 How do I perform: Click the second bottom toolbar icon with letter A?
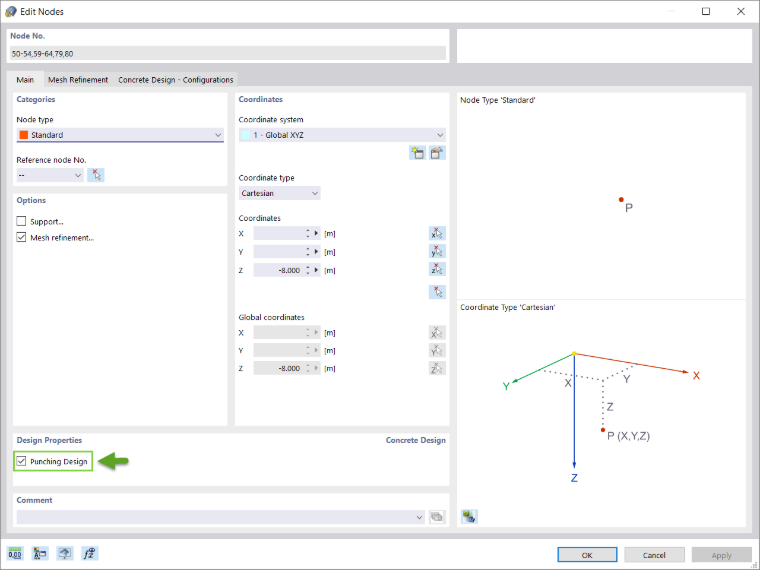click(40, 553)
